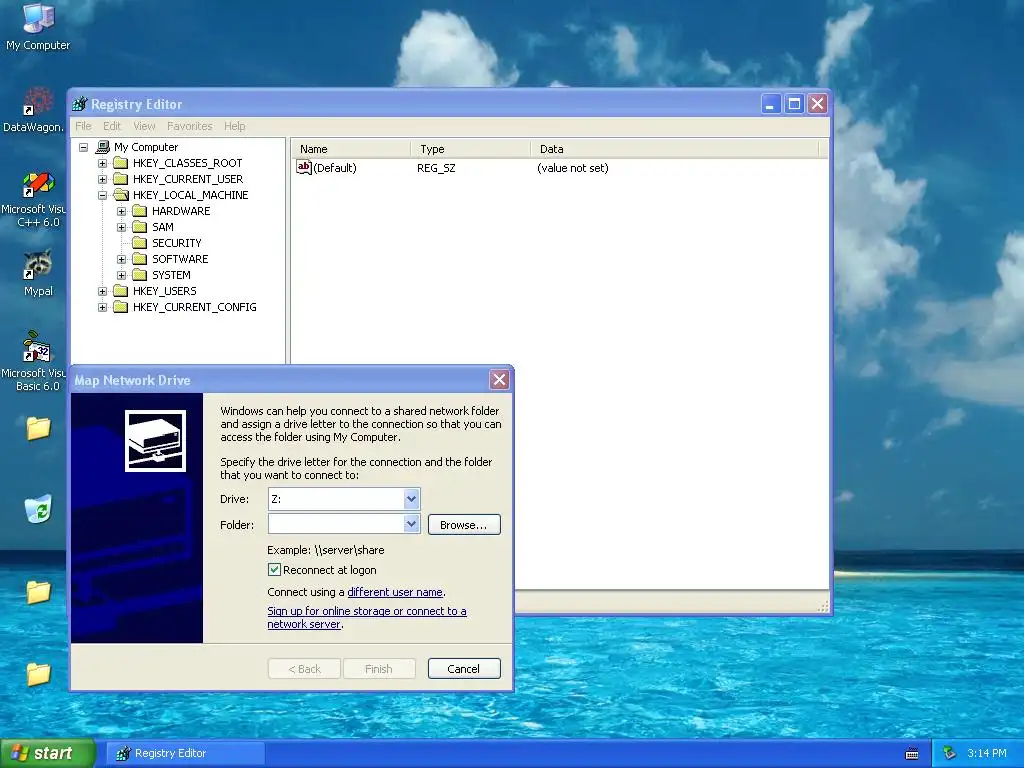The width and height of the screenshot is (1024, 768).
Task: Select the SYSTEM key label
Action: [x=171, y=275]
